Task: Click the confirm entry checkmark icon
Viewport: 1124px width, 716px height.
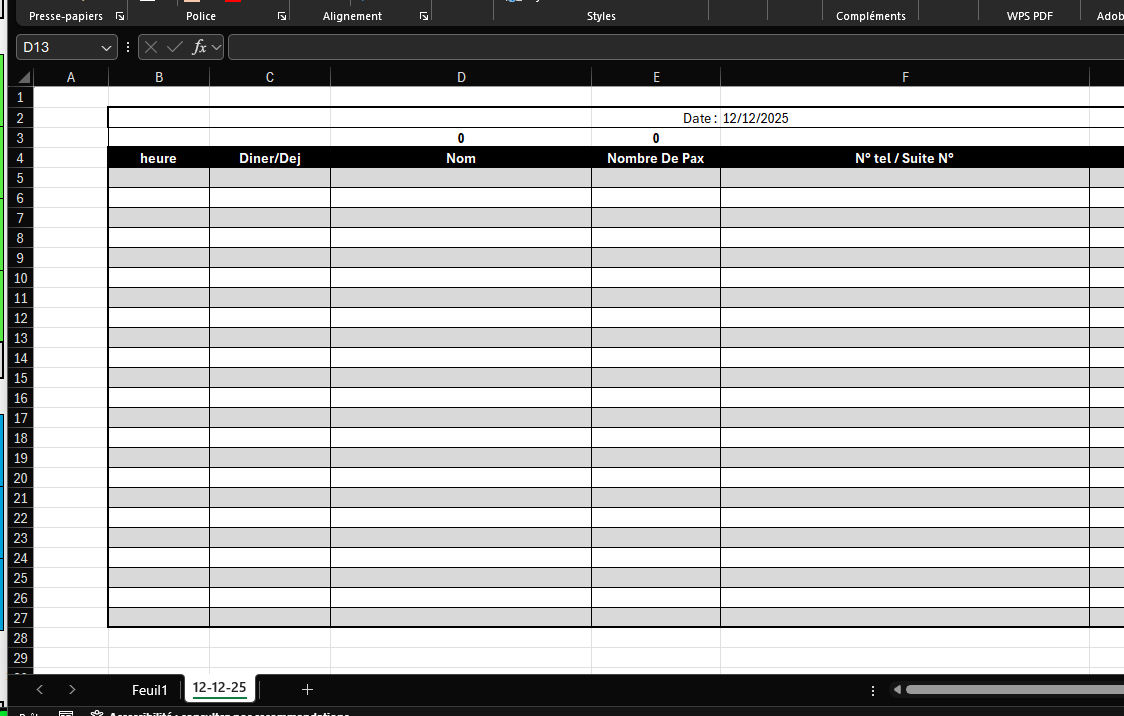Action: 175,47
